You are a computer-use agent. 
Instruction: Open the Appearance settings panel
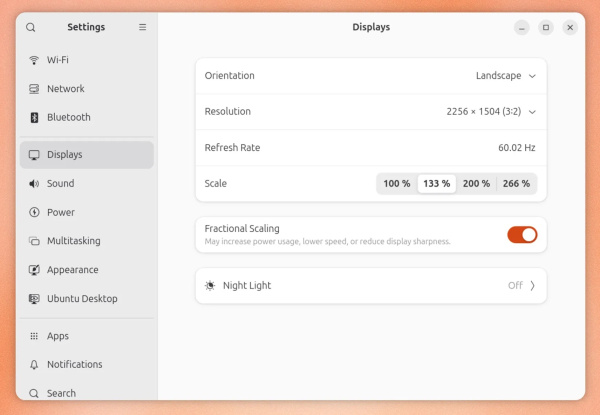point(72,270)
